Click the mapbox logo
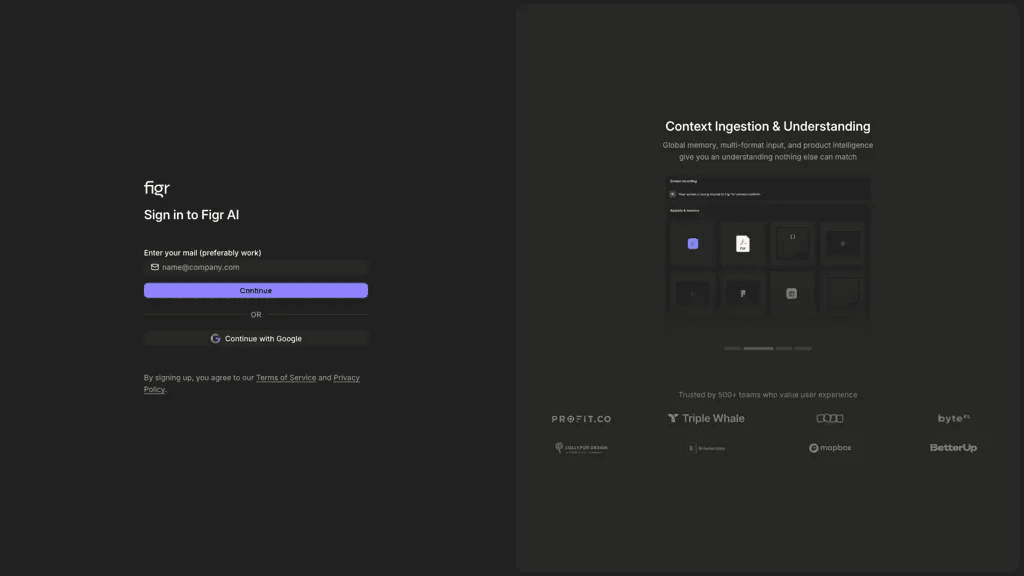Screen dimensions: 1024x576 coord(830,448)
